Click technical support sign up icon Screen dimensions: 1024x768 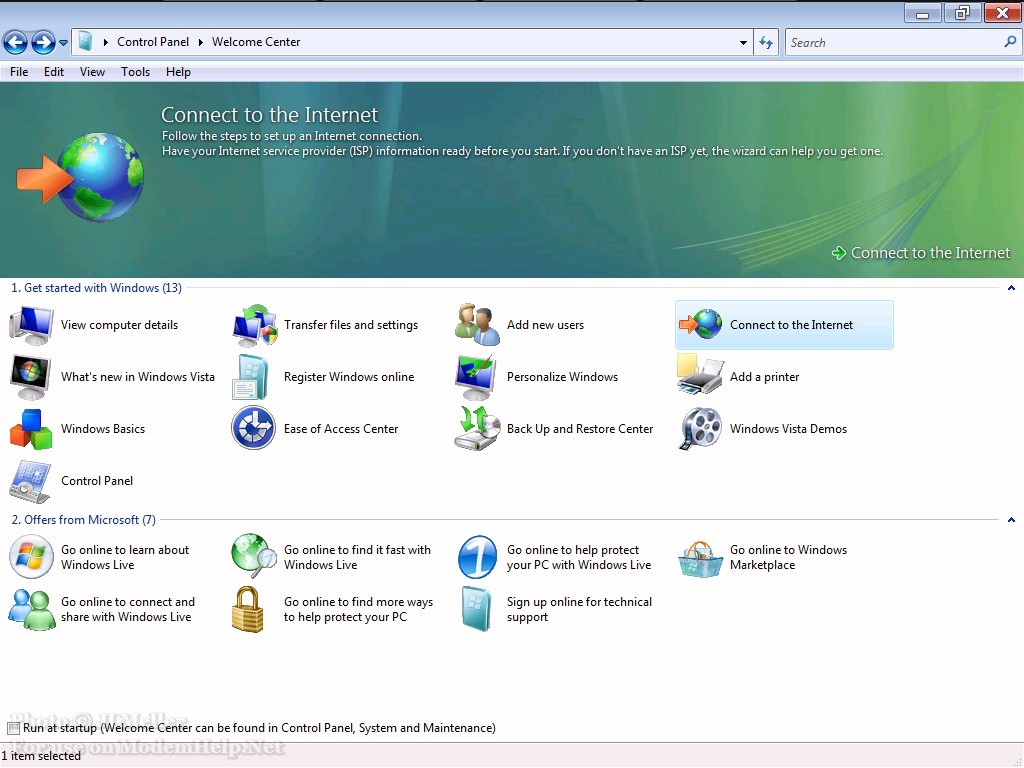pyautogui.click(x=476, y=609)
